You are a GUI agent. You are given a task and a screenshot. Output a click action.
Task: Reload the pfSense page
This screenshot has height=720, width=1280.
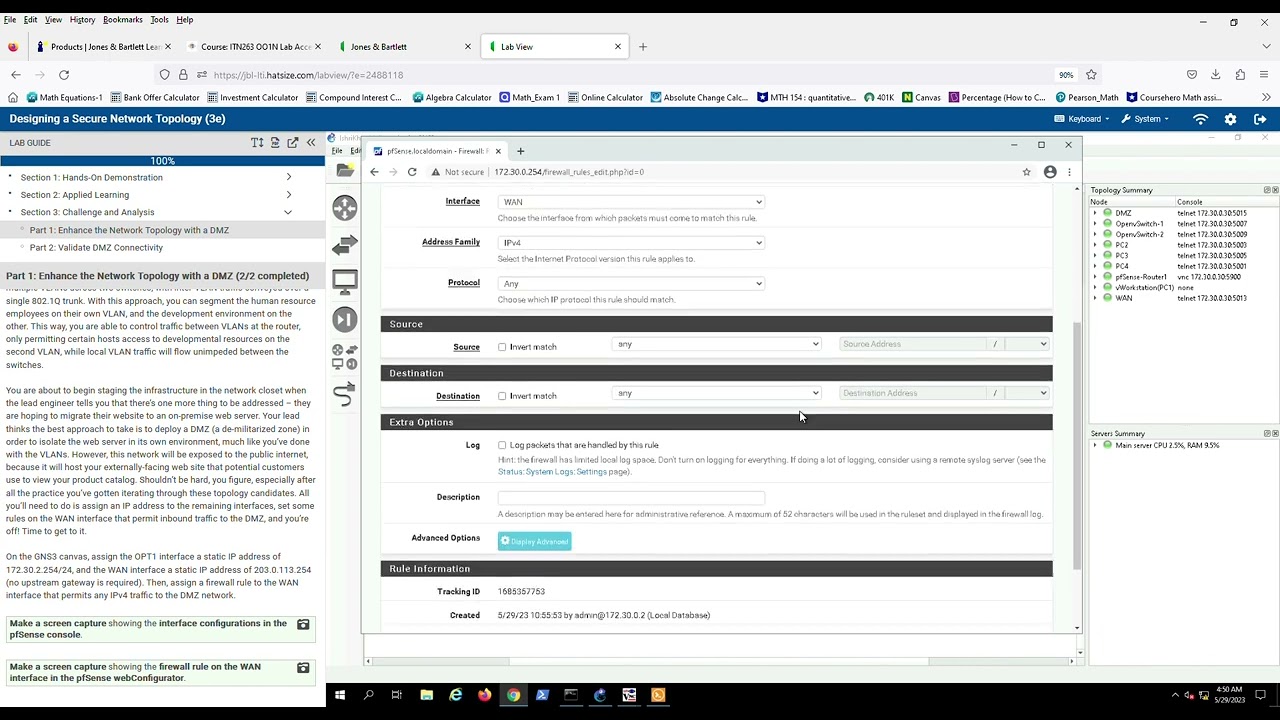click(412, 172)
